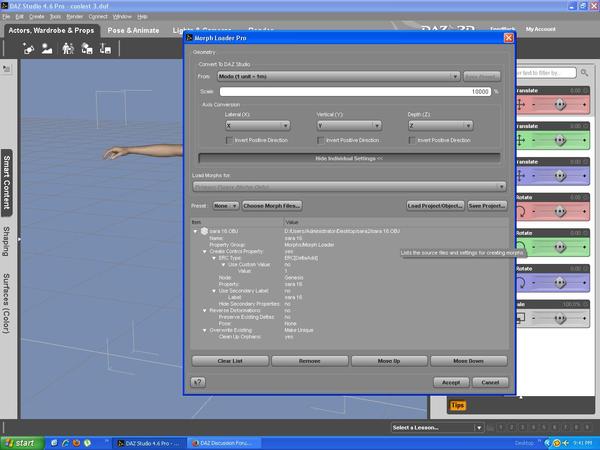The height and width of the screenshot is (450, 600).
Task: Click Save Project button
Action: tap(487, 206)
